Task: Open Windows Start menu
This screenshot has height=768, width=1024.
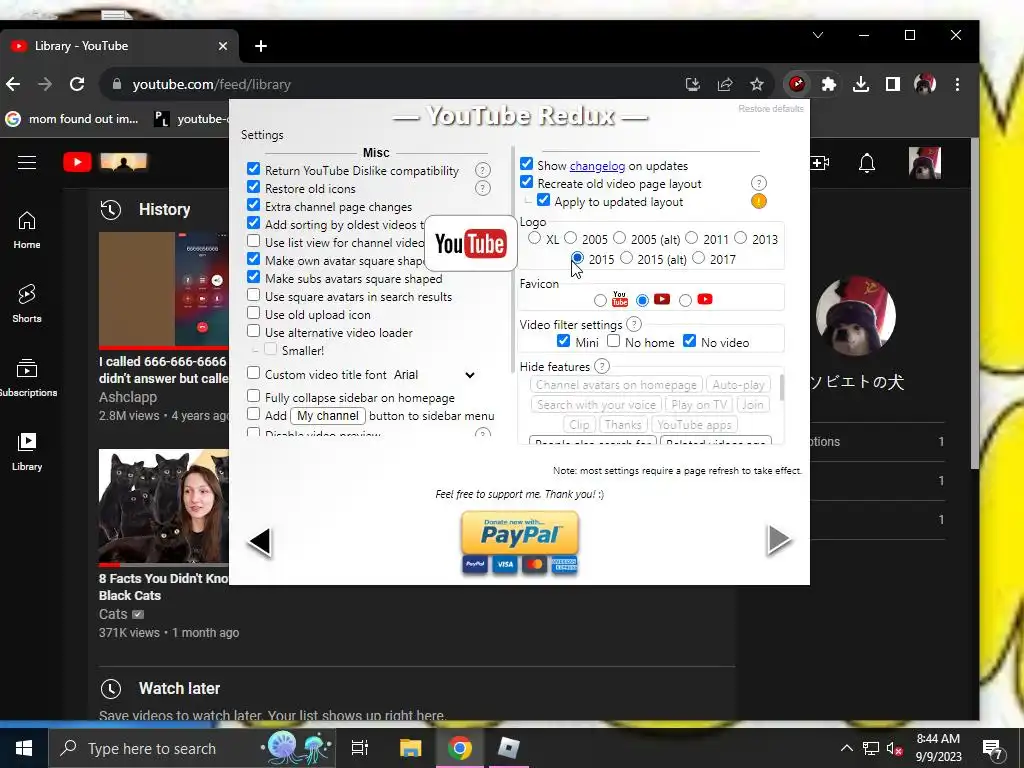Action: click(x=24, y=748)
